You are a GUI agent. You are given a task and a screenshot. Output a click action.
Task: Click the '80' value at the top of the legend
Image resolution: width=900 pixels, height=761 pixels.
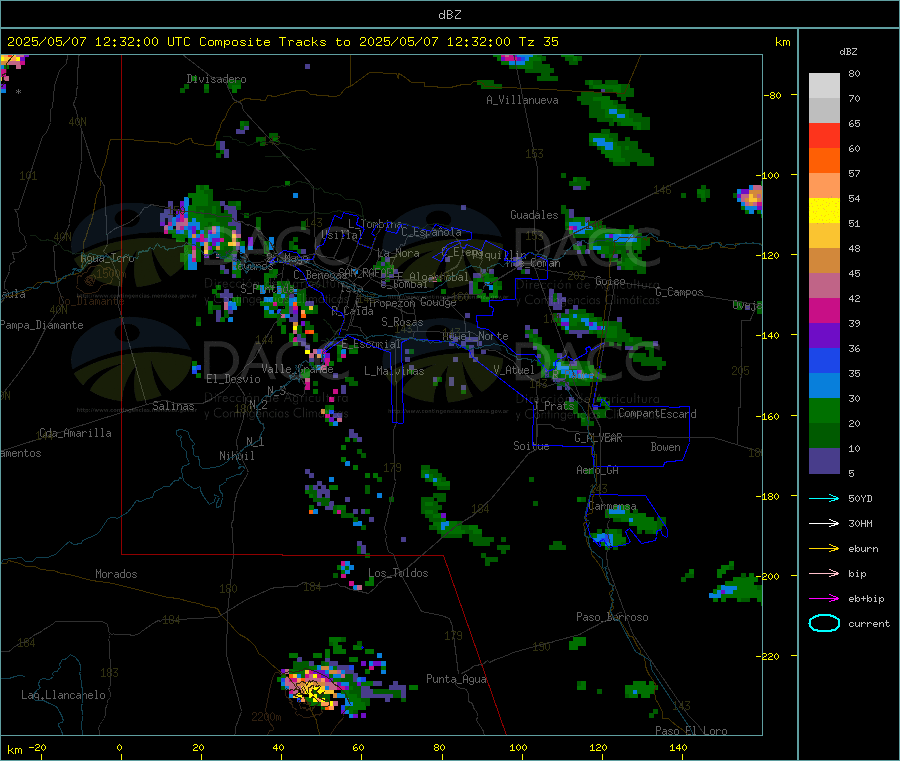[854, 73]
